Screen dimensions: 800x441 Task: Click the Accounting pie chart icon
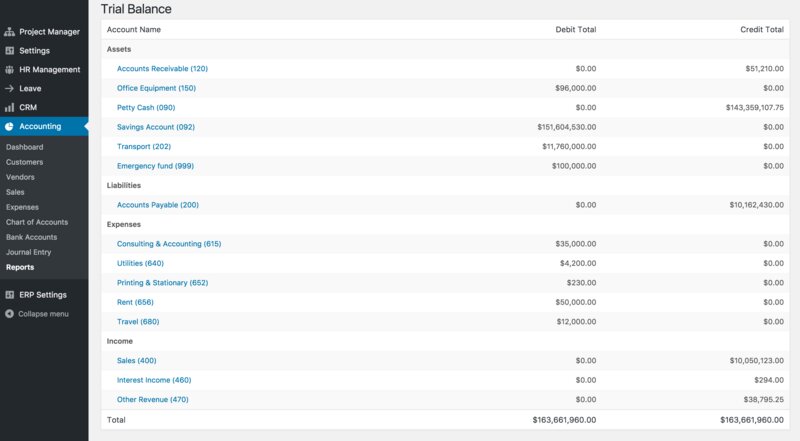[x=9, y=127]
